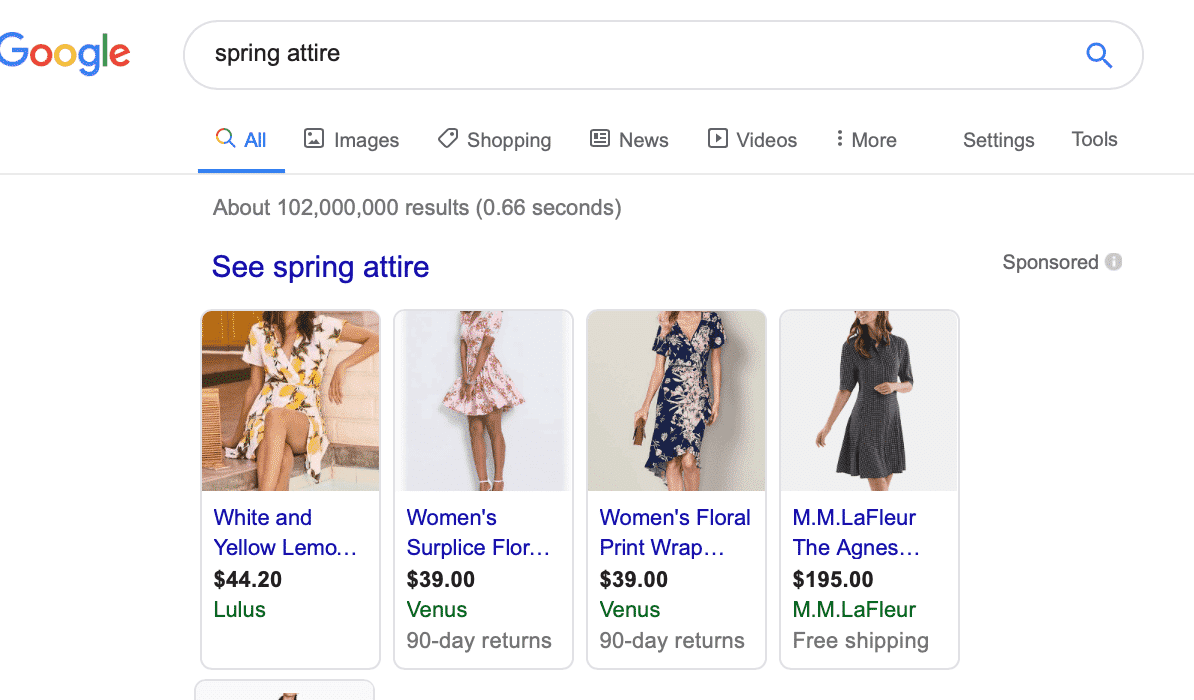Click the Images tab picture icon
This screenshot has width=1194, height=700.
coord(314,139)
